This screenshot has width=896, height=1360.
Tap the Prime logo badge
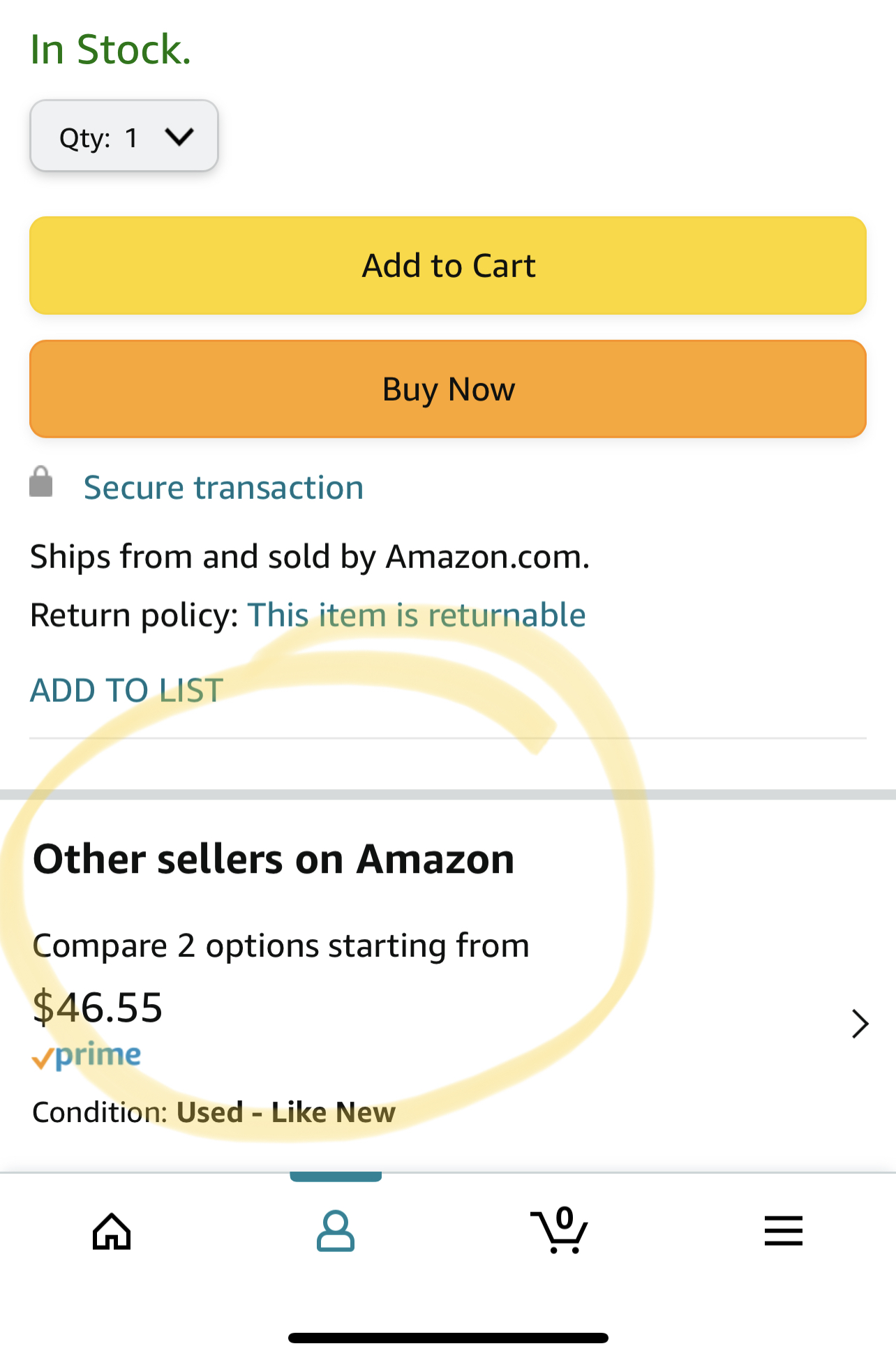click(87, 1056)
